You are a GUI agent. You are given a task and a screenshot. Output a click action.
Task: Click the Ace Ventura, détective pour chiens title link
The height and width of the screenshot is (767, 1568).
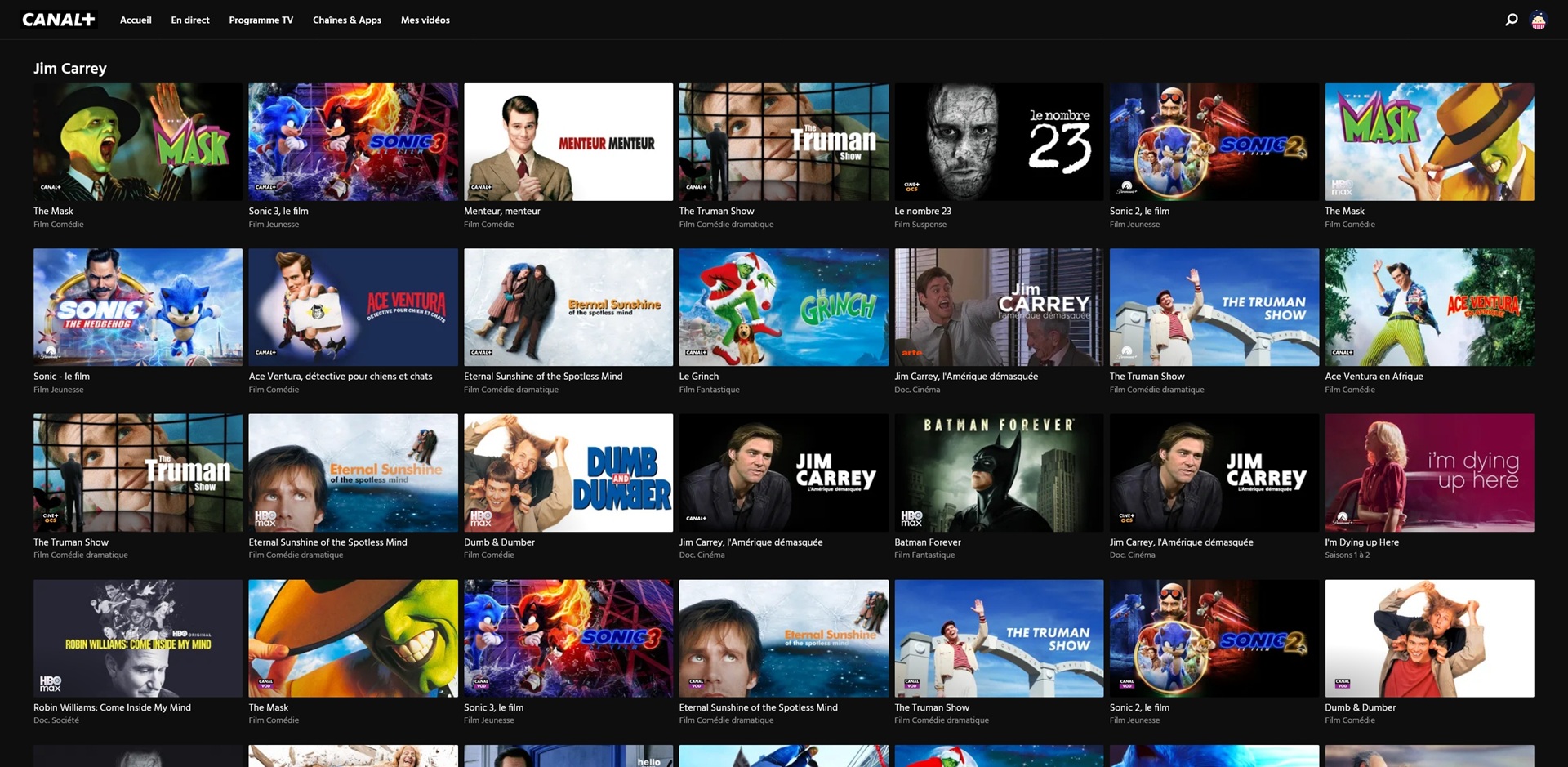(341, 377)
